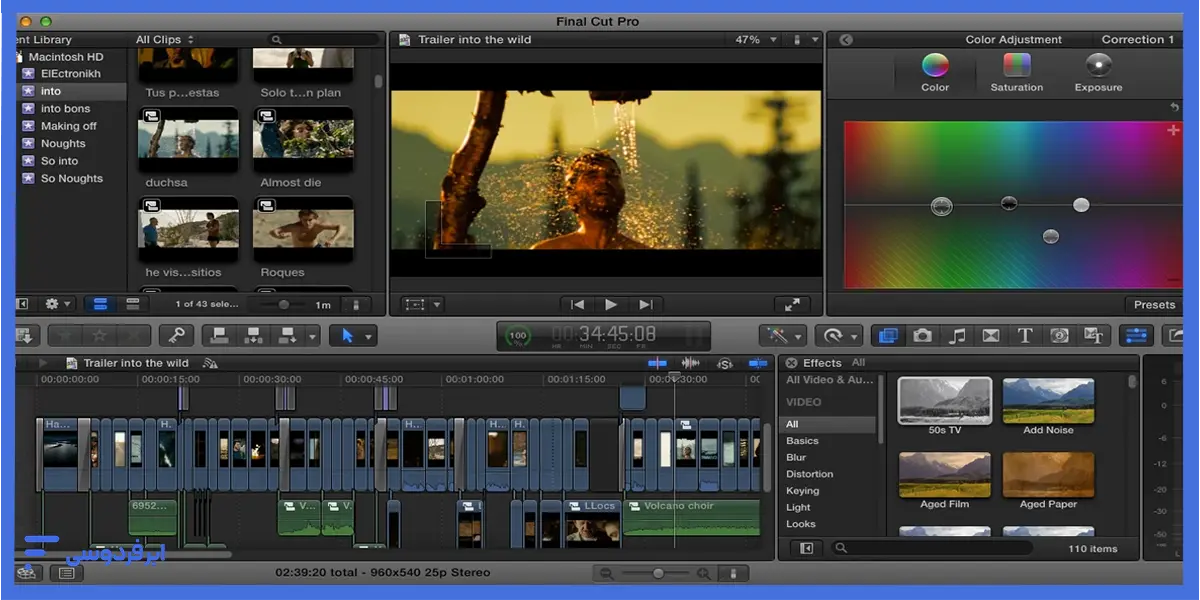This screenshot has height=600, width=1200.
Task: Open the magic wand enhancements menu
Action: 783,336
